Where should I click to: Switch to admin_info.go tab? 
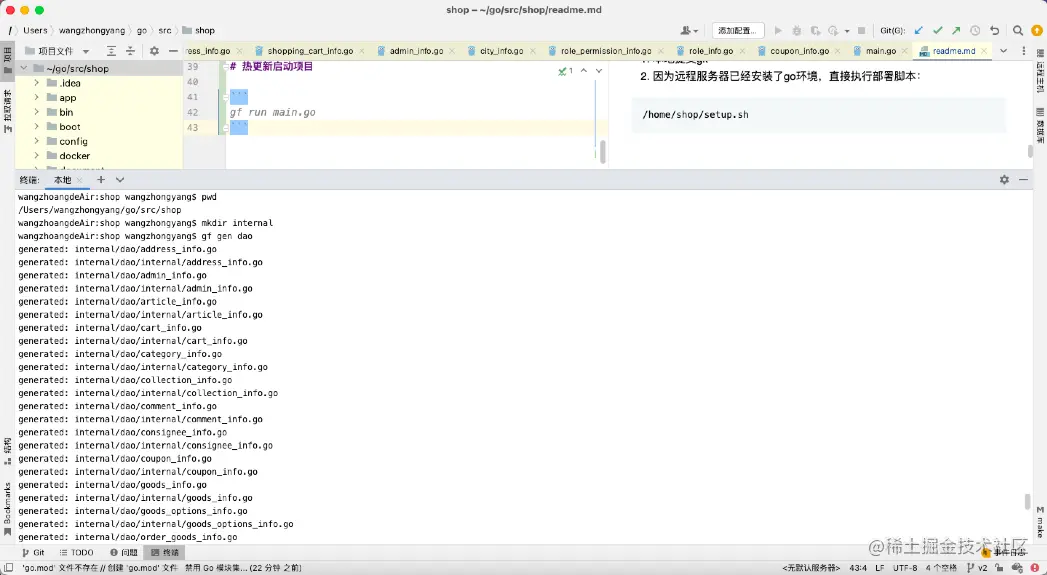click(x=417, y=51)
